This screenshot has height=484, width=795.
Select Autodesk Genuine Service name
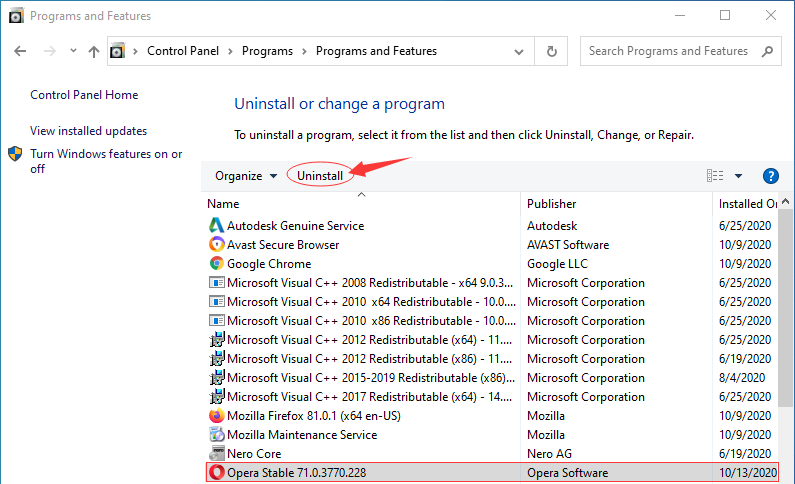296,226
